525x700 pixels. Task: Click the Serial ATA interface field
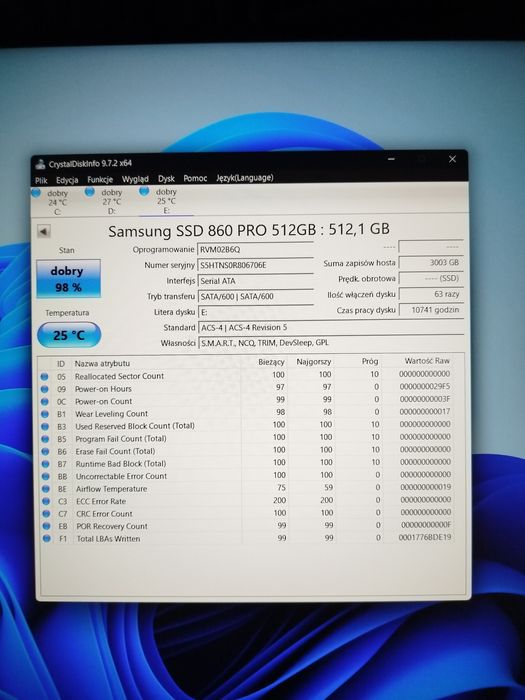tap(255, 281)
